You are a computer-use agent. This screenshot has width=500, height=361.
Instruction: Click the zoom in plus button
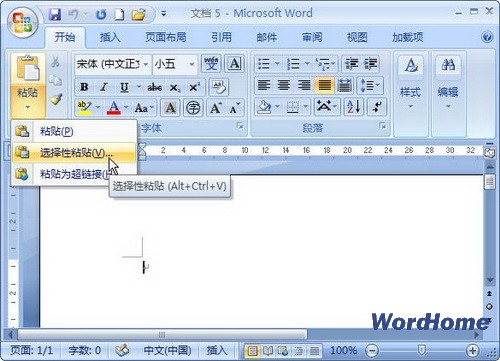coord(472,350)
